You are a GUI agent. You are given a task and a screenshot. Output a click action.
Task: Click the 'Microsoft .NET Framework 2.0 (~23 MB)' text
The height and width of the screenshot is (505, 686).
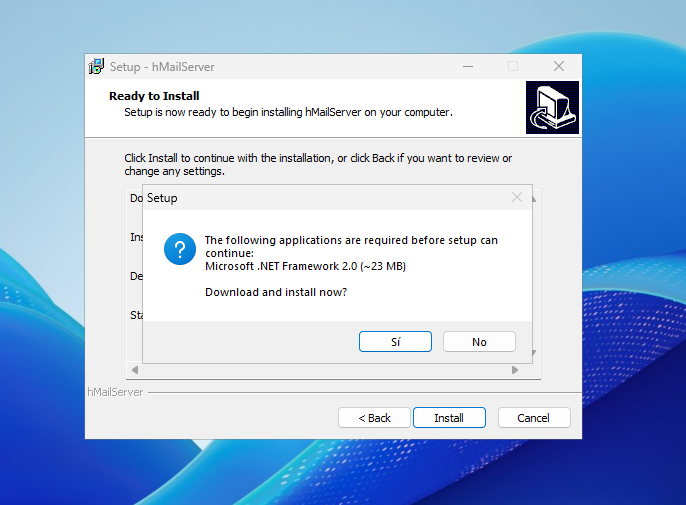305,266
